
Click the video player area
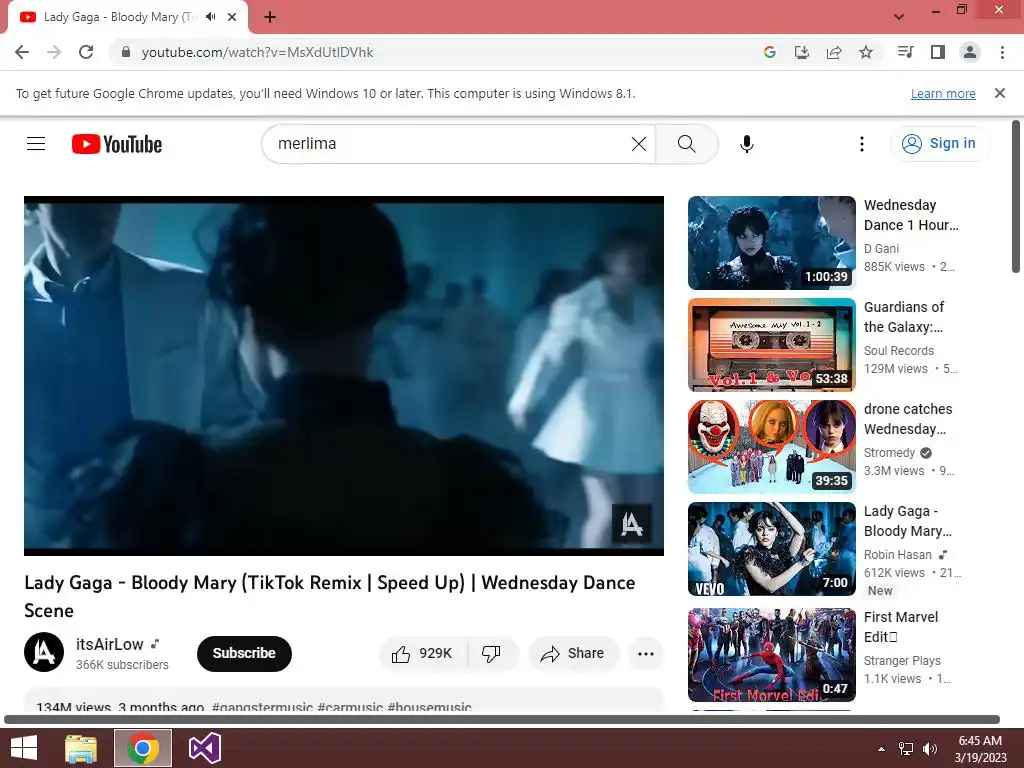click(344, 376)
